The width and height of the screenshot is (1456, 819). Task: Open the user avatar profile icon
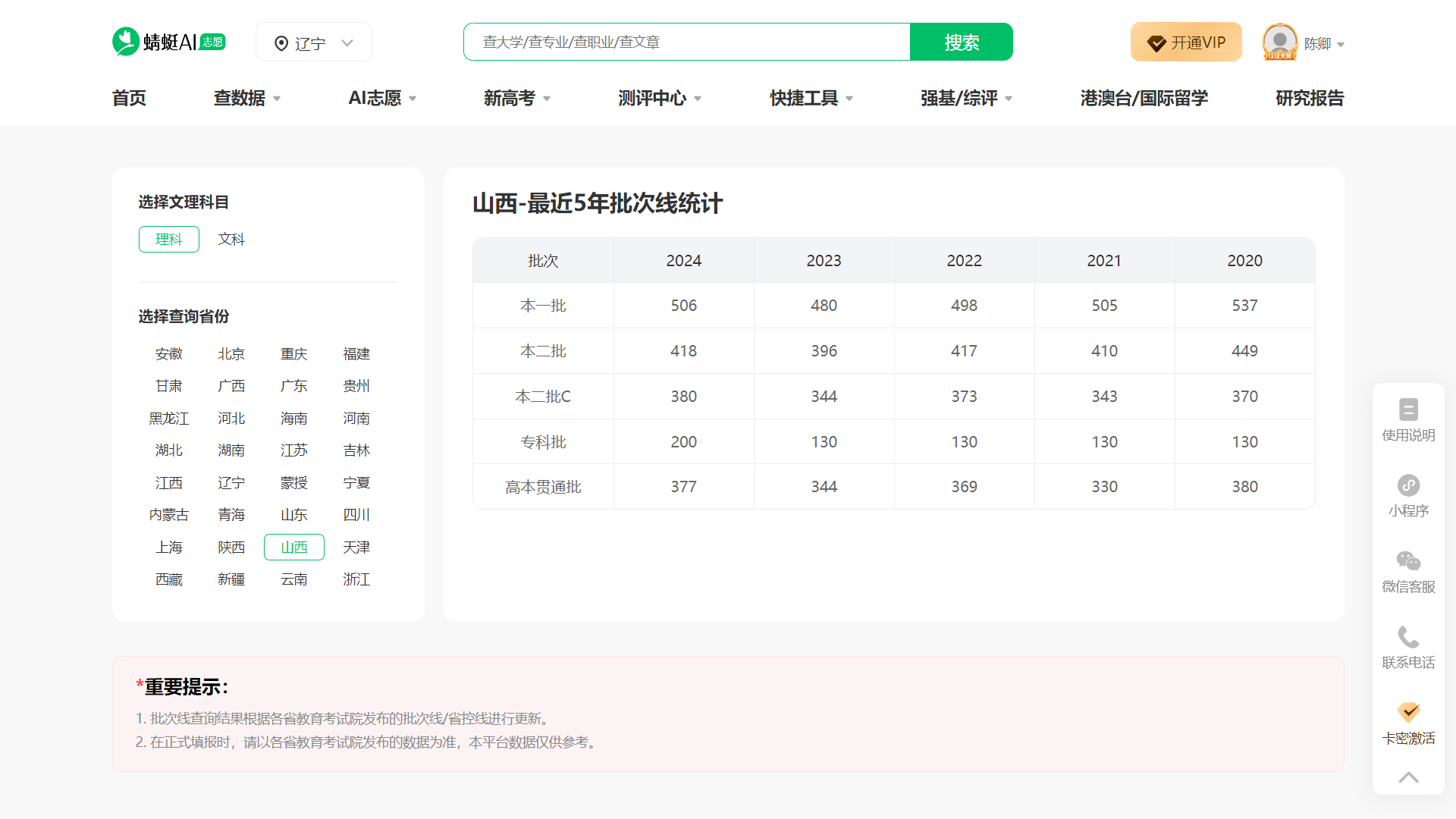(1279, 42)
